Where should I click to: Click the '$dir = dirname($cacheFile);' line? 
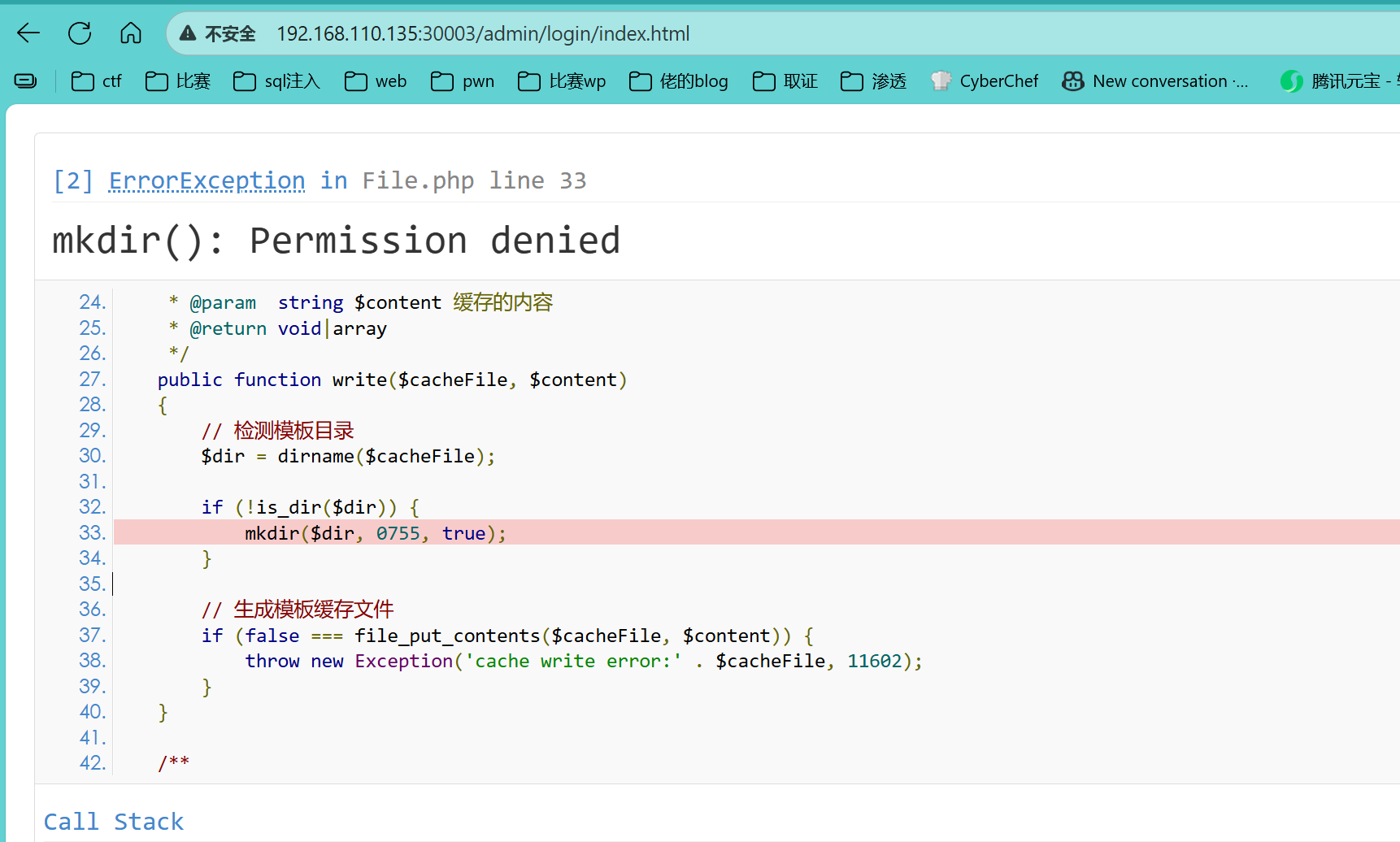pos(348,456)
